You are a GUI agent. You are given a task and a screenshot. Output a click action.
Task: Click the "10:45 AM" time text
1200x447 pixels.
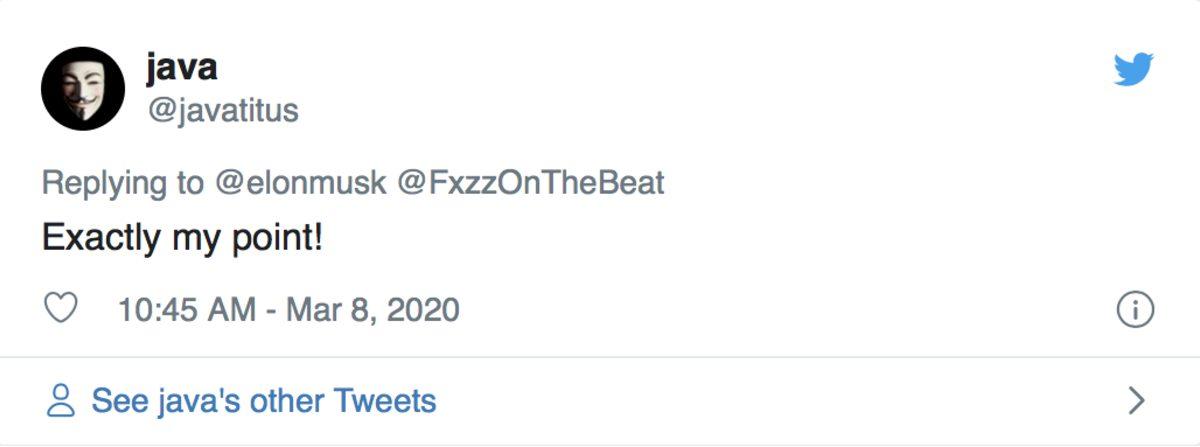pyautogui.click(x=187, y=310)
